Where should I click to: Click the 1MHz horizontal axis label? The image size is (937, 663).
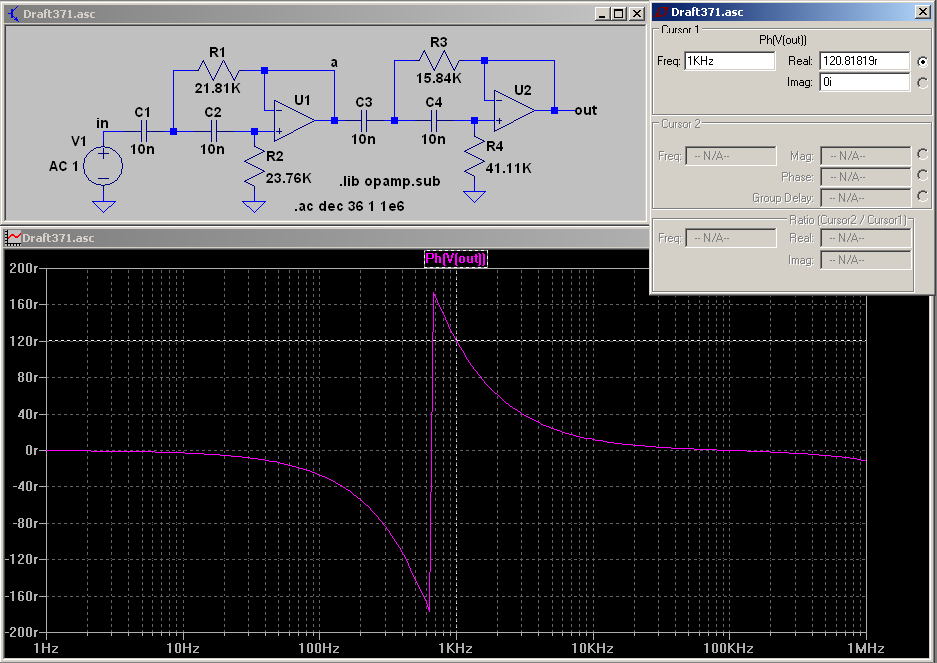tap(865, 648)
